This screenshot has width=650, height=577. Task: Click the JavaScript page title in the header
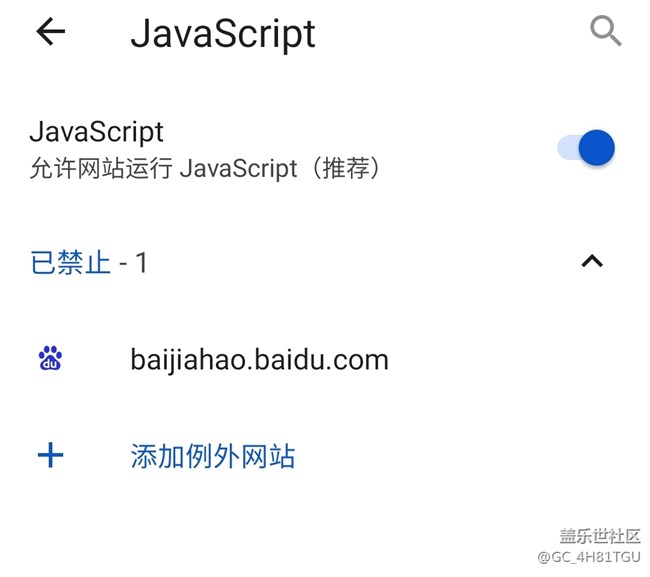point(223,33)
